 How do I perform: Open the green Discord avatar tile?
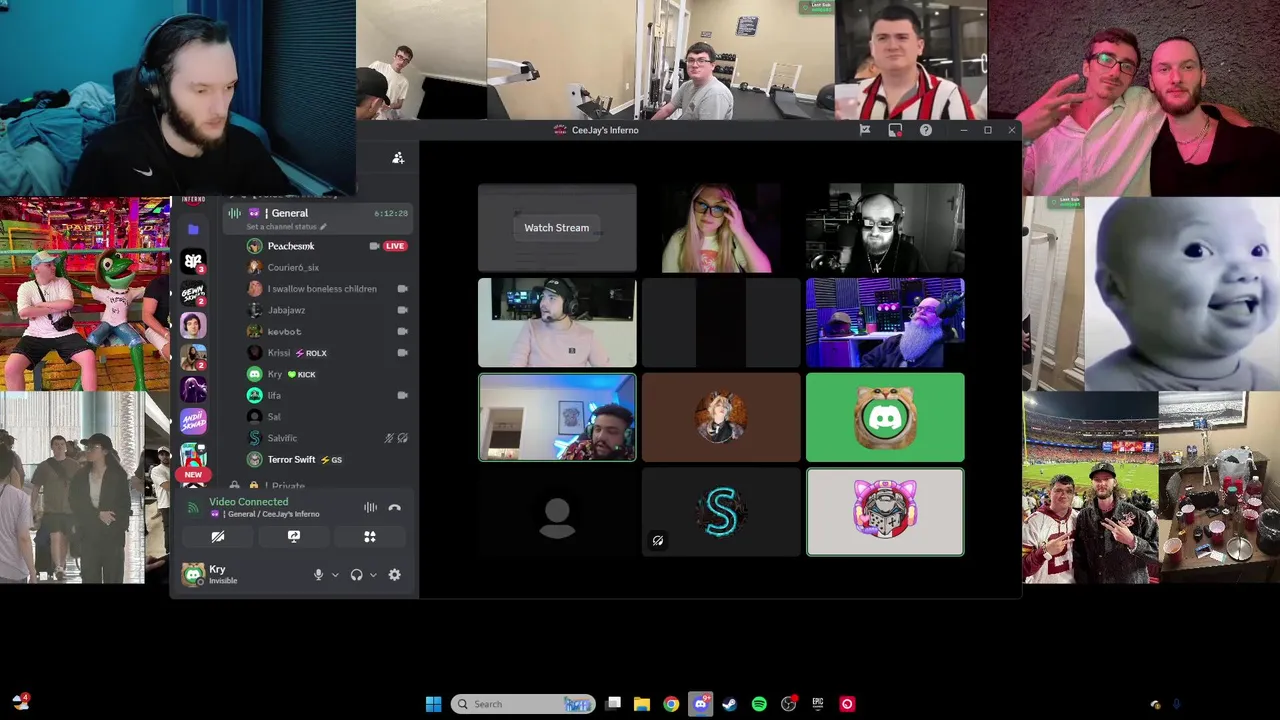coord(885,417)
